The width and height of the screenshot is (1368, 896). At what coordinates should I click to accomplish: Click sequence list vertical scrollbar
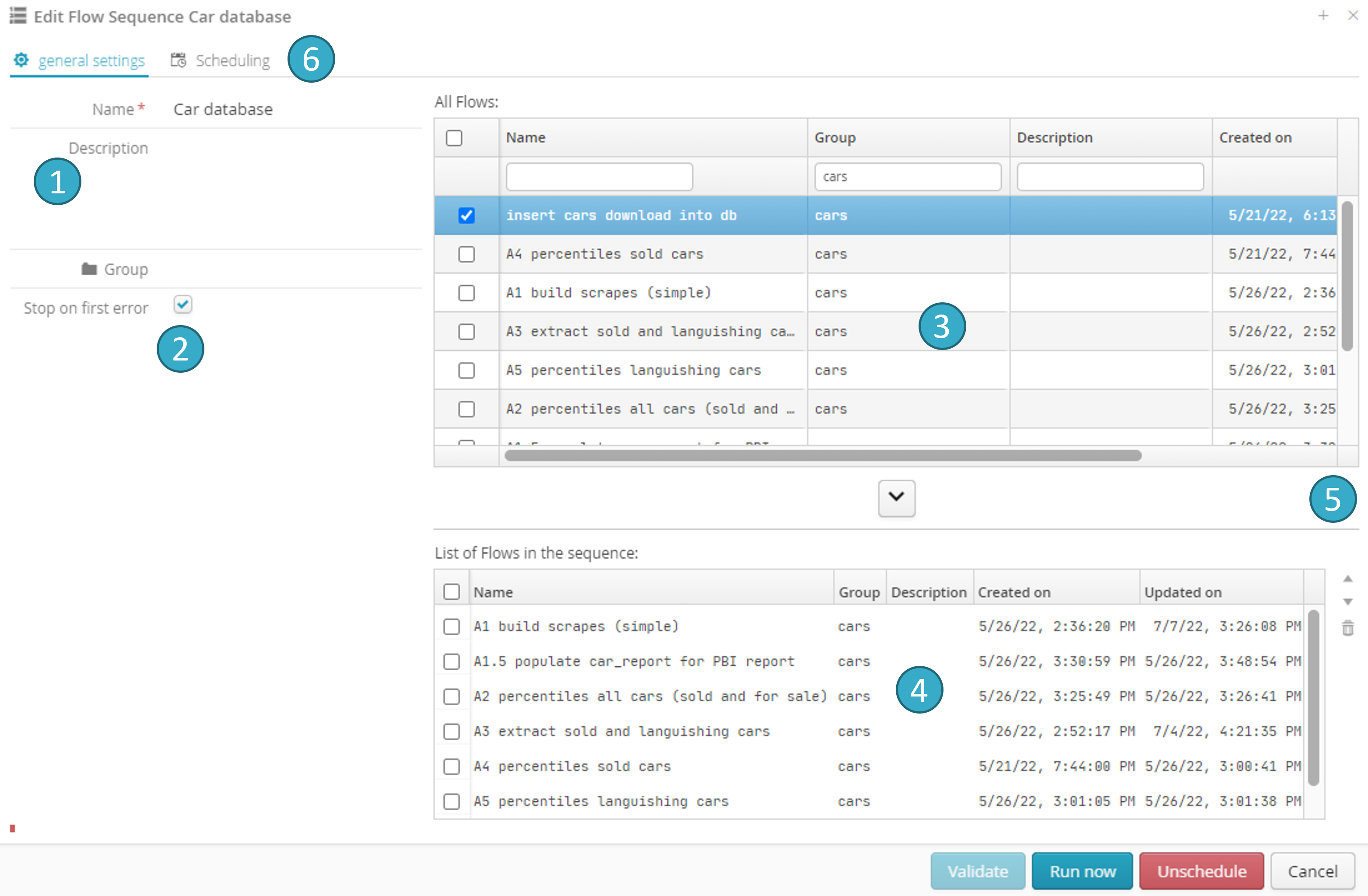(1313, 697)
